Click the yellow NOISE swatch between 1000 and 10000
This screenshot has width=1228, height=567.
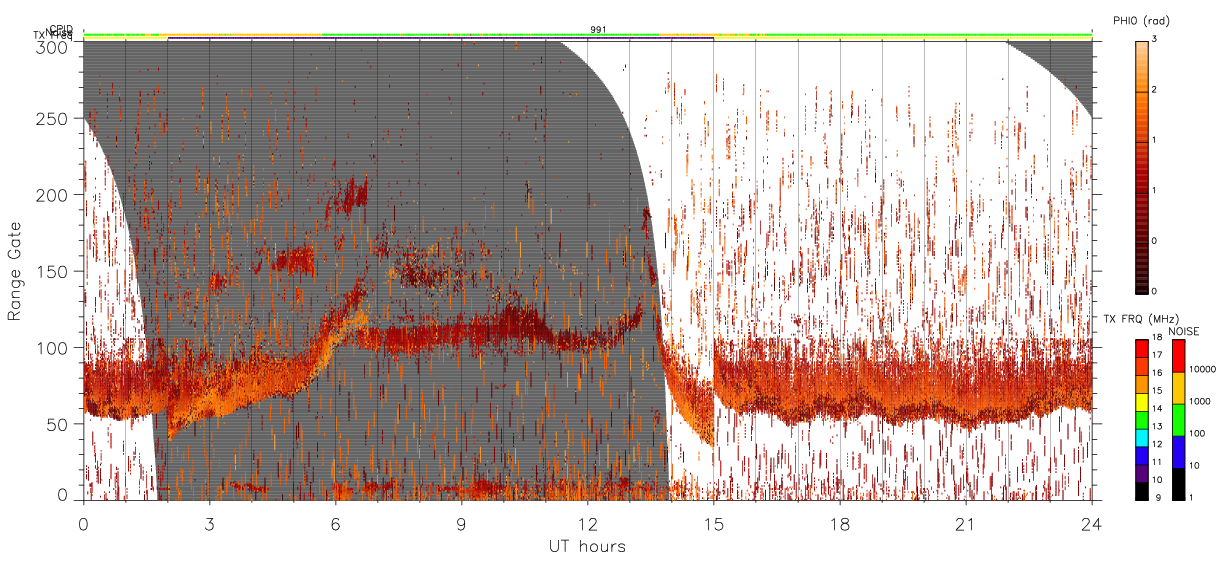tap(1179, 388)
